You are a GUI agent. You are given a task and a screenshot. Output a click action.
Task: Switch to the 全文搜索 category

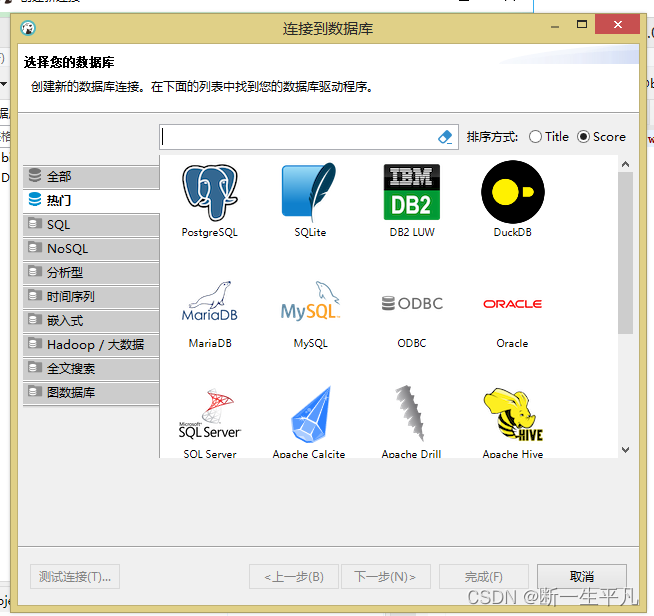coord(91,368)
